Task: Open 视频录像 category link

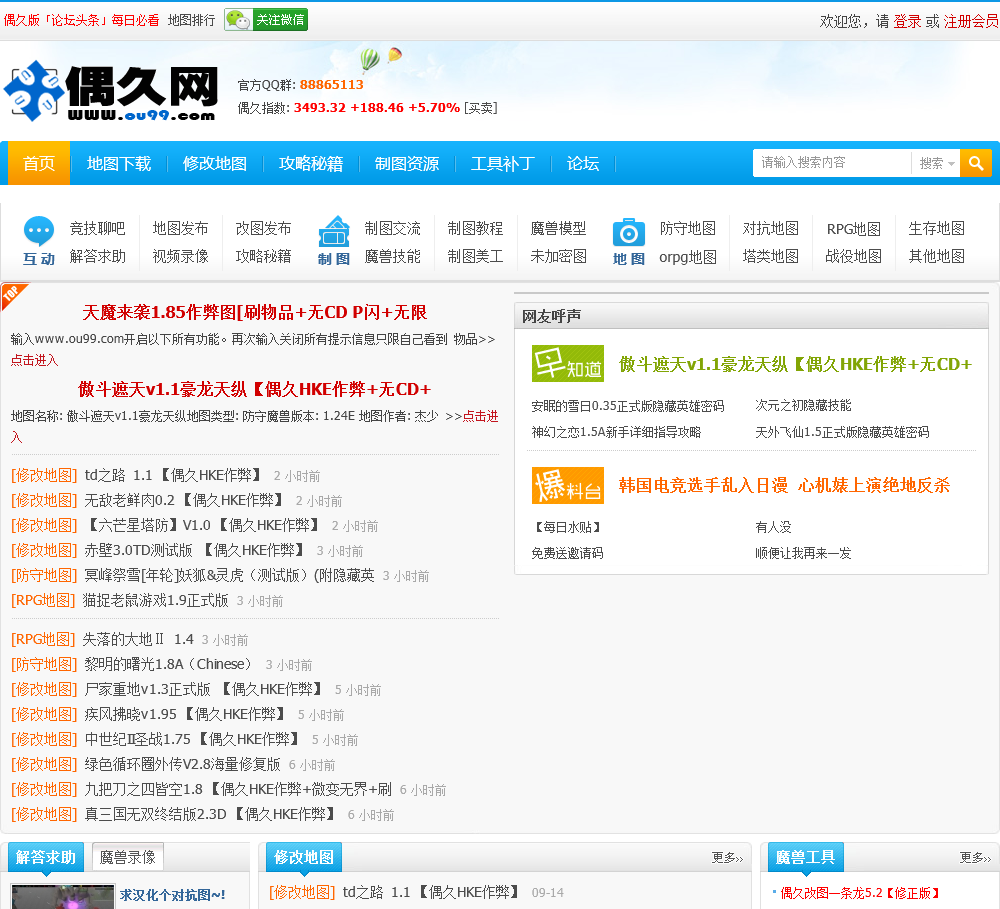Action: 180,256
